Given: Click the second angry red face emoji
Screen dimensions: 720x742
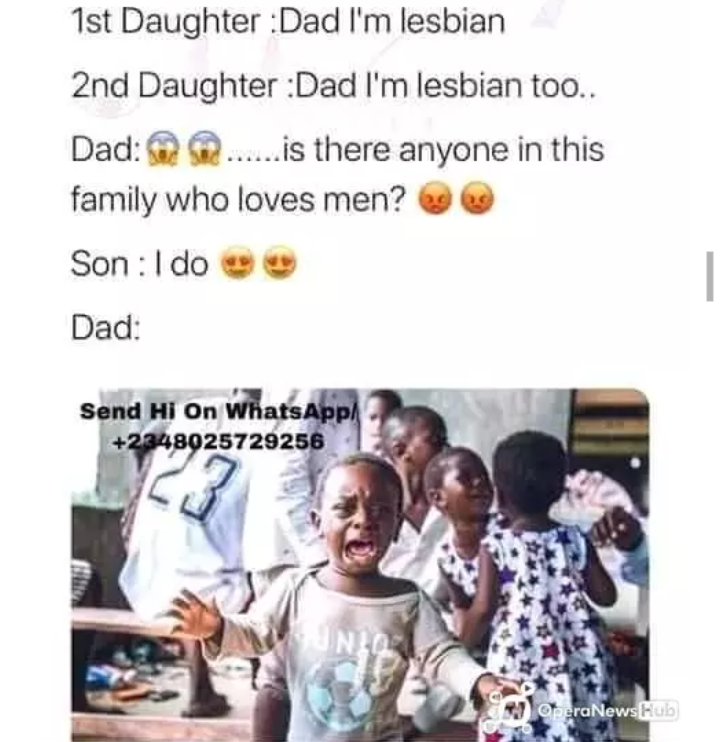Looking at the screenshot, I should pos(477,197).
